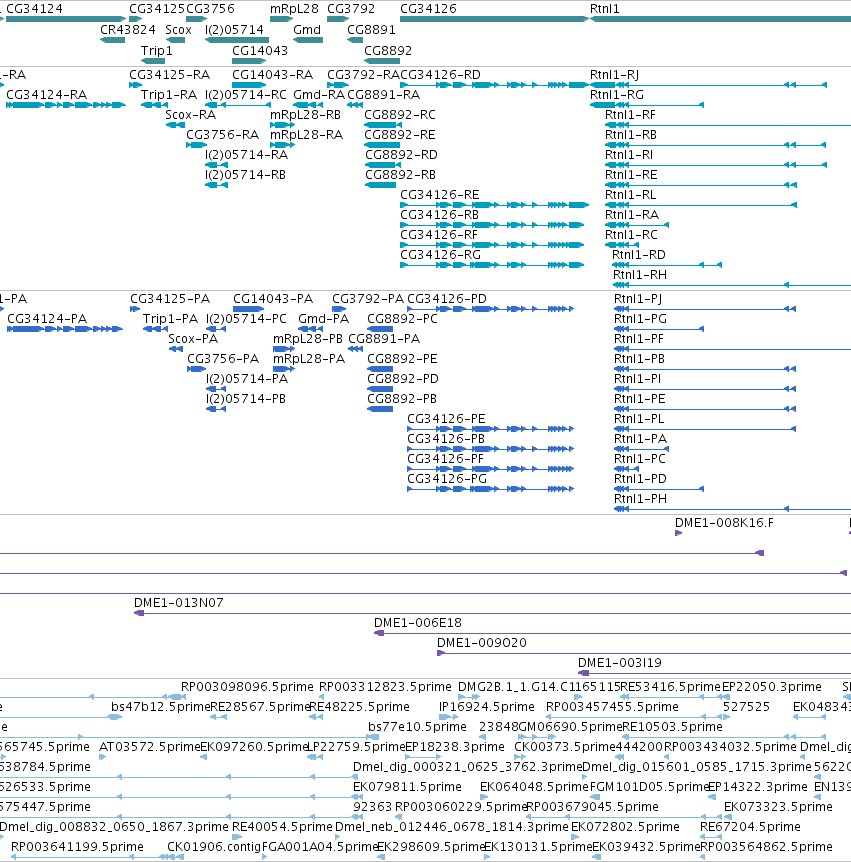Select the CG34126-RE transcript label

click(440, 195)
